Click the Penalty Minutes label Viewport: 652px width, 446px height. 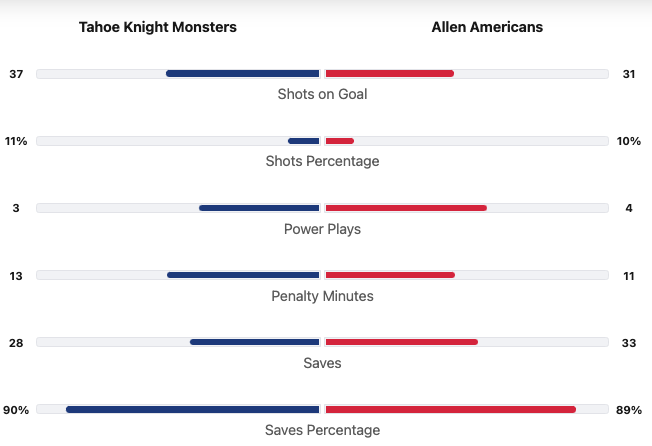322,296
